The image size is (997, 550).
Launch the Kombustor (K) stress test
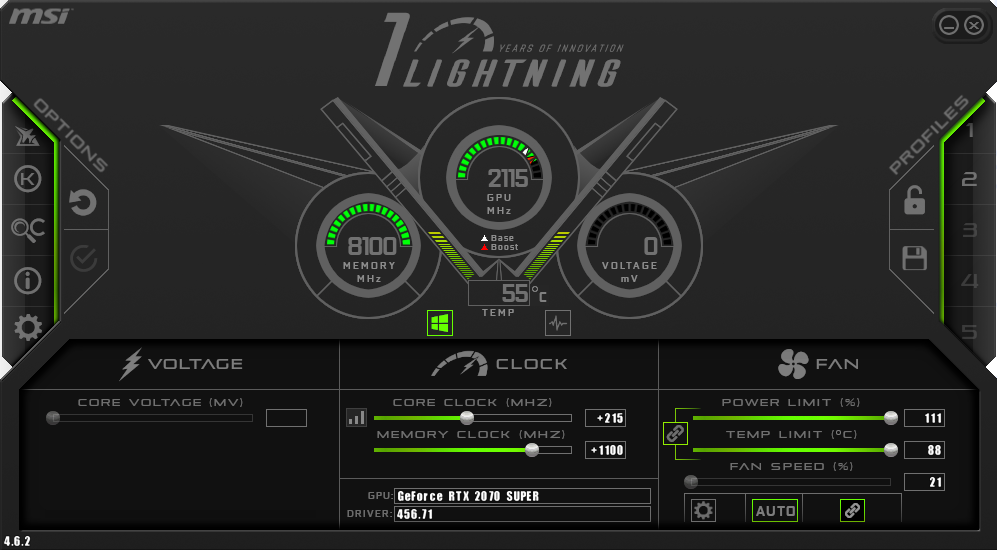[27, 179]
